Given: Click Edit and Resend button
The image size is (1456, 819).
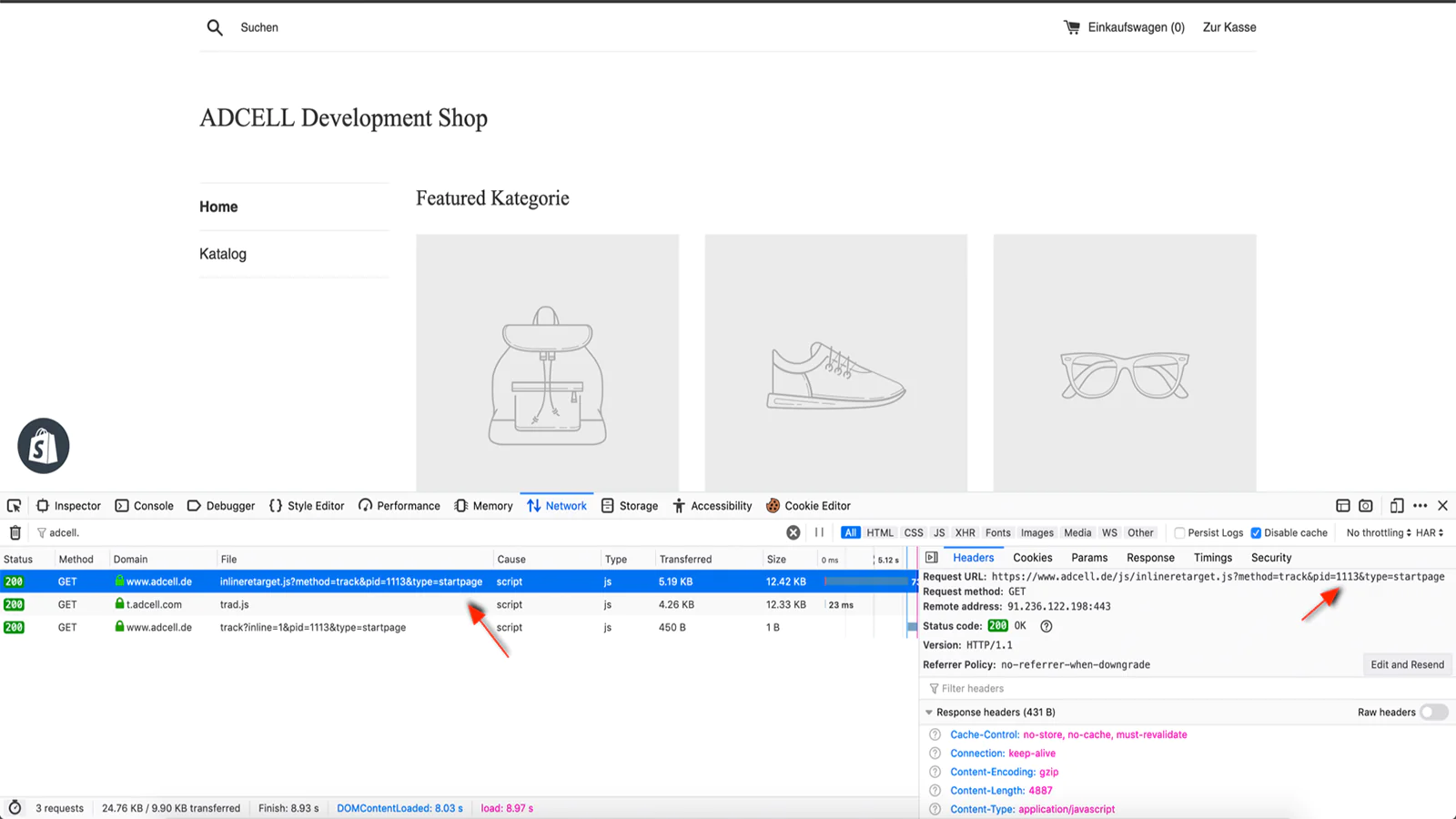Looking at the screenshot, I should (x=1407, y=664).
